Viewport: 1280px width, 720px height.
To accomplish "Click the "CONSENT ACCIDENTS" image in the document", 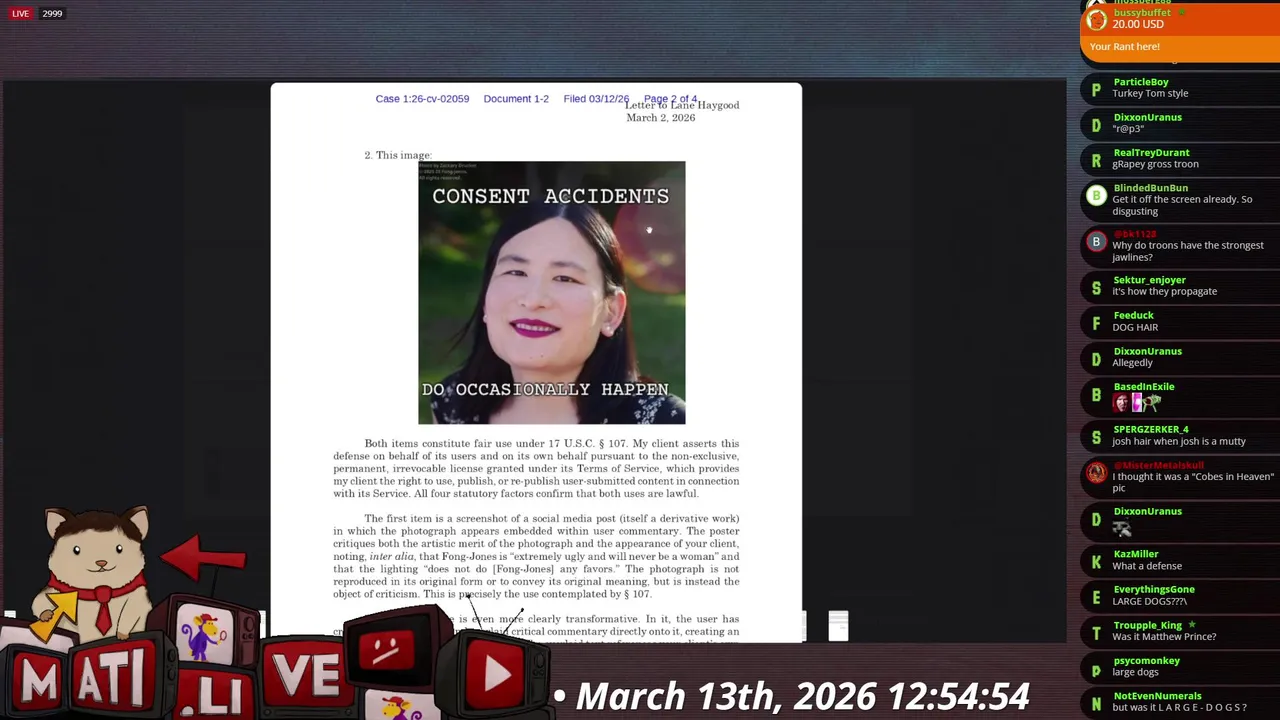I will click(551, 292).
